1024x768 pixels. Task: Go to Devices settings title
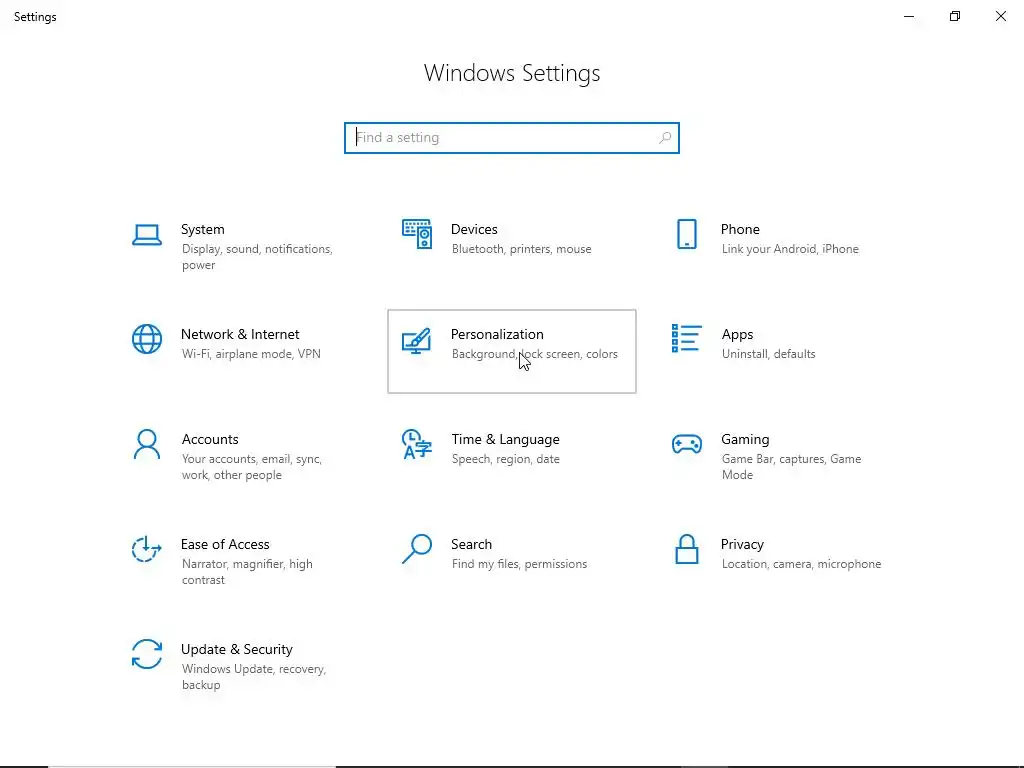tap(474, 229)
